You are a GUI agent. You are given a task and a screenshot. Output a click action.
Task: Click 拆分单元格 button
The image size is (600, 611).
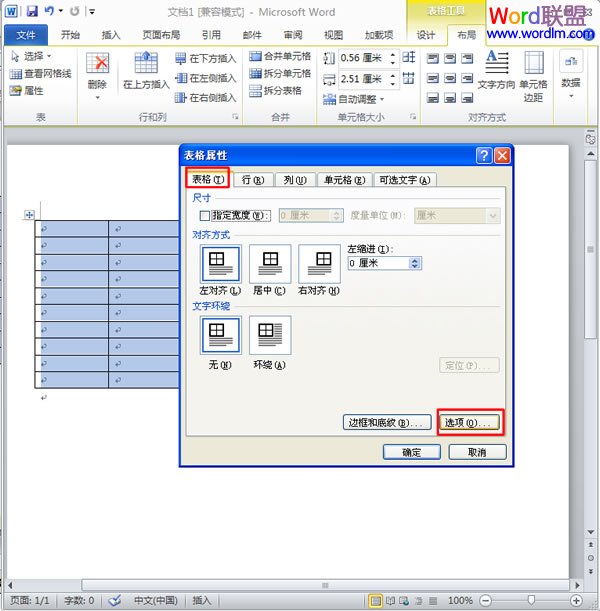click(x=280, y=74)
